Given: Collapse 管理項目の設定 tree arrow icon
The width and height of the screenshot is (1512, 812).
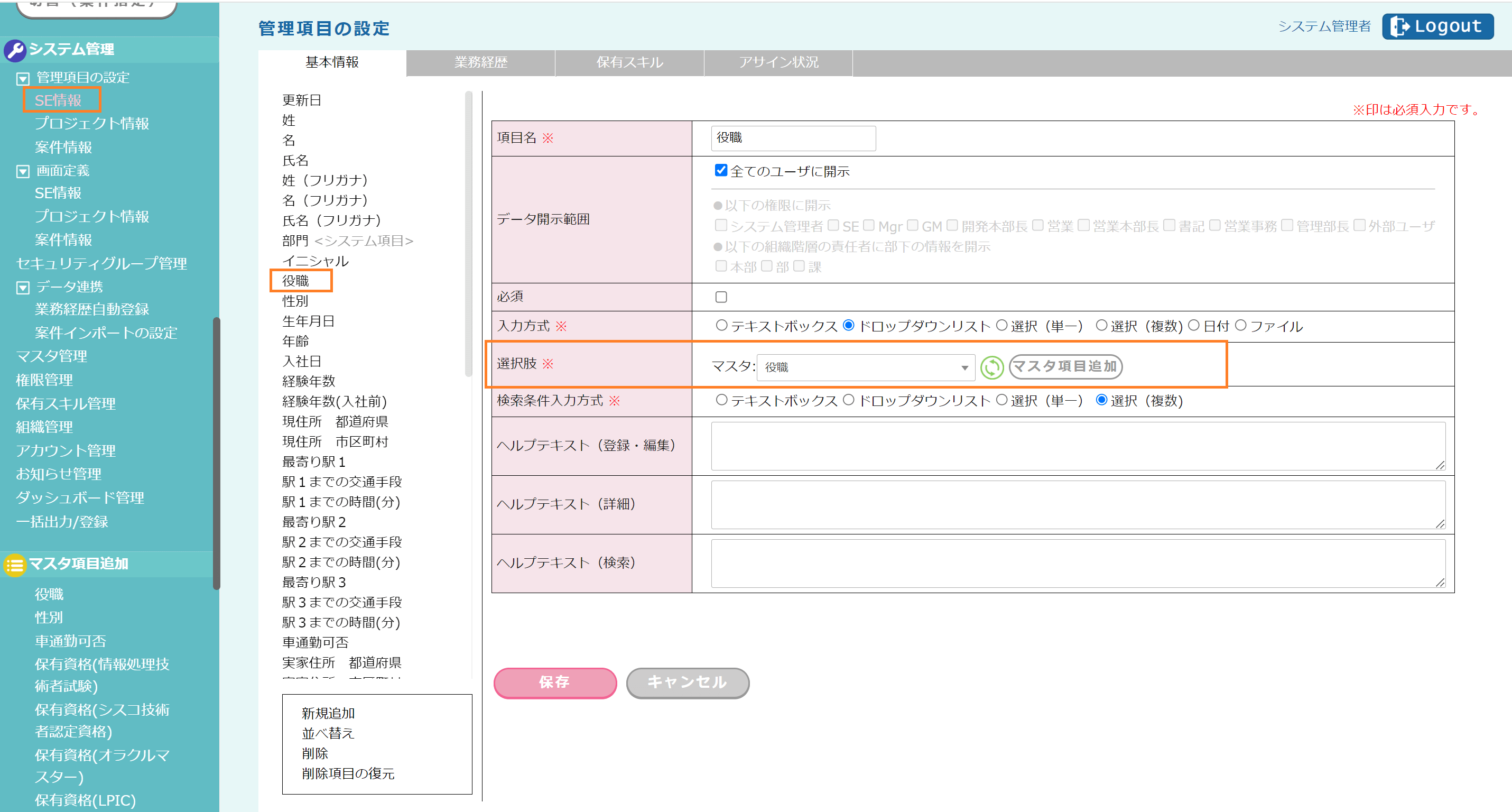Looking at the screenshot, I should 23,79.
